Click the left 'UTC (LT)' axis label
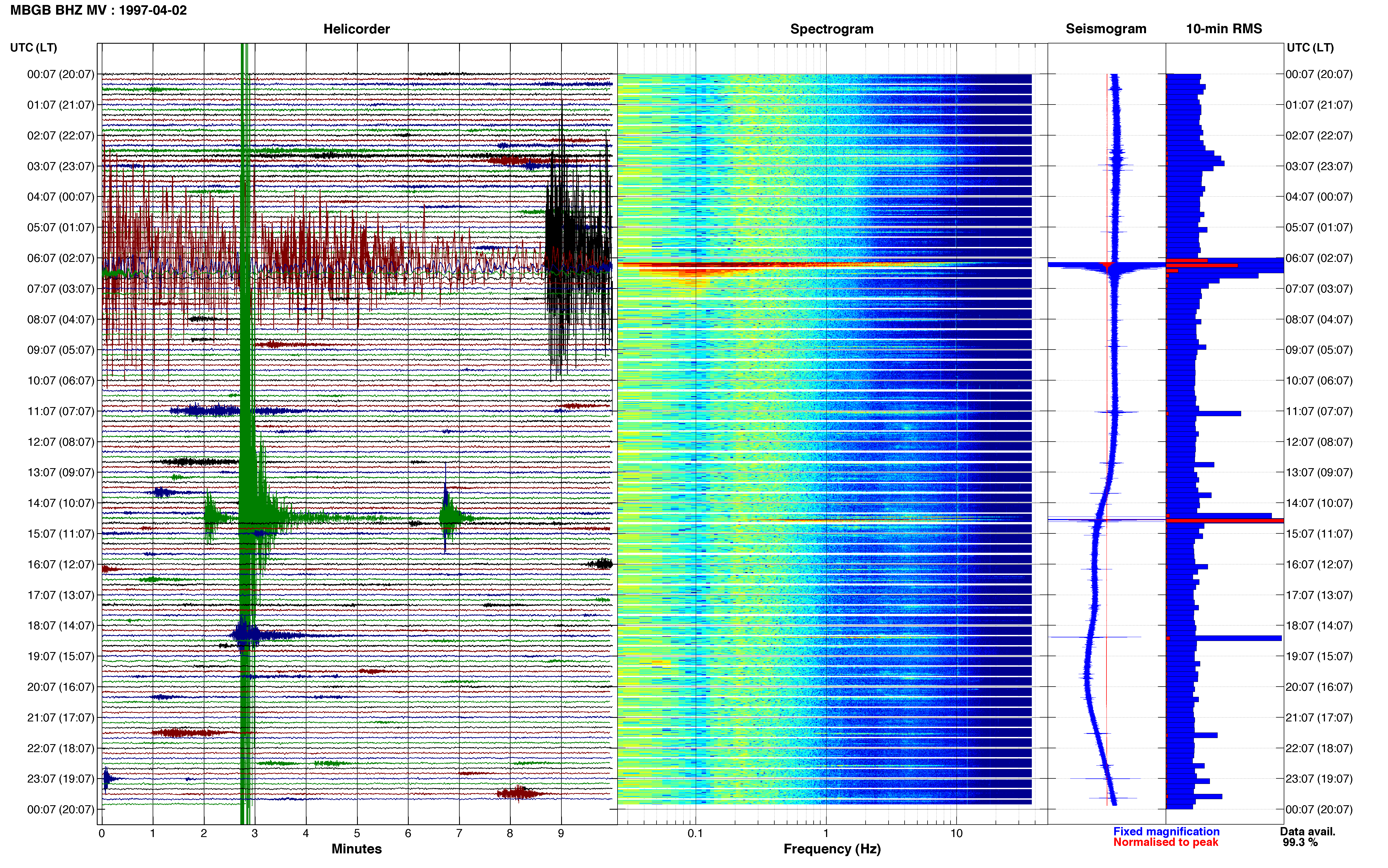Screen dimensions: 1388x868 (33, 48)
